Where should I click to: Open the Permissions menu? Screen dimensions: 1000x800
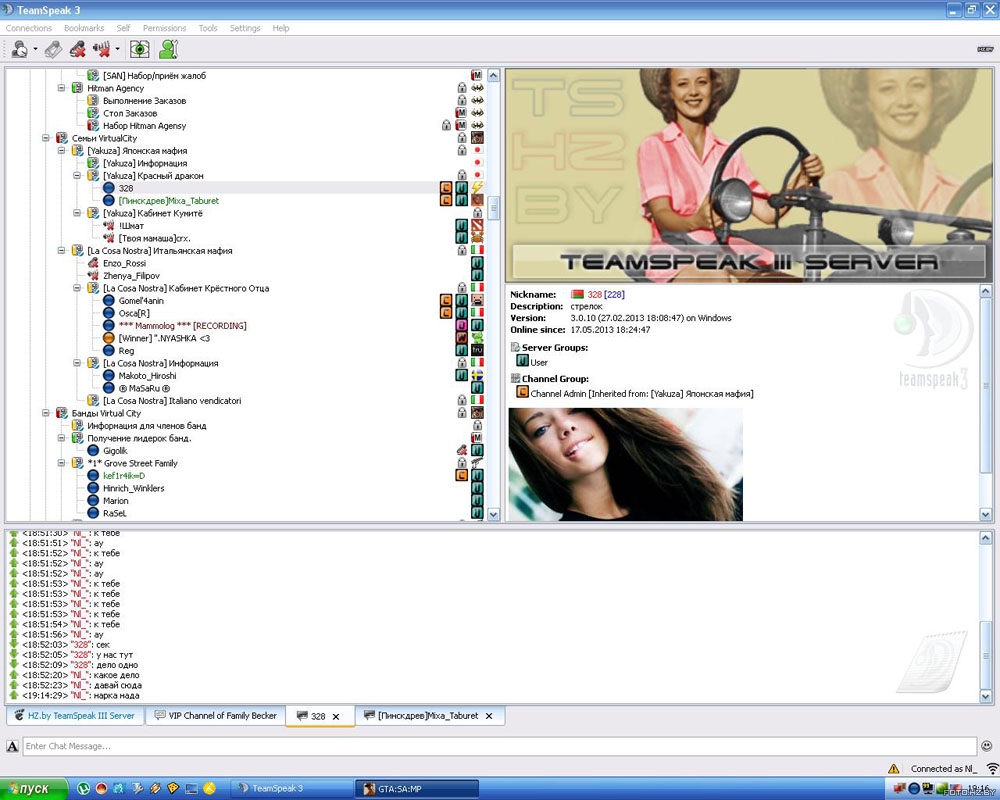coord(165,28)
